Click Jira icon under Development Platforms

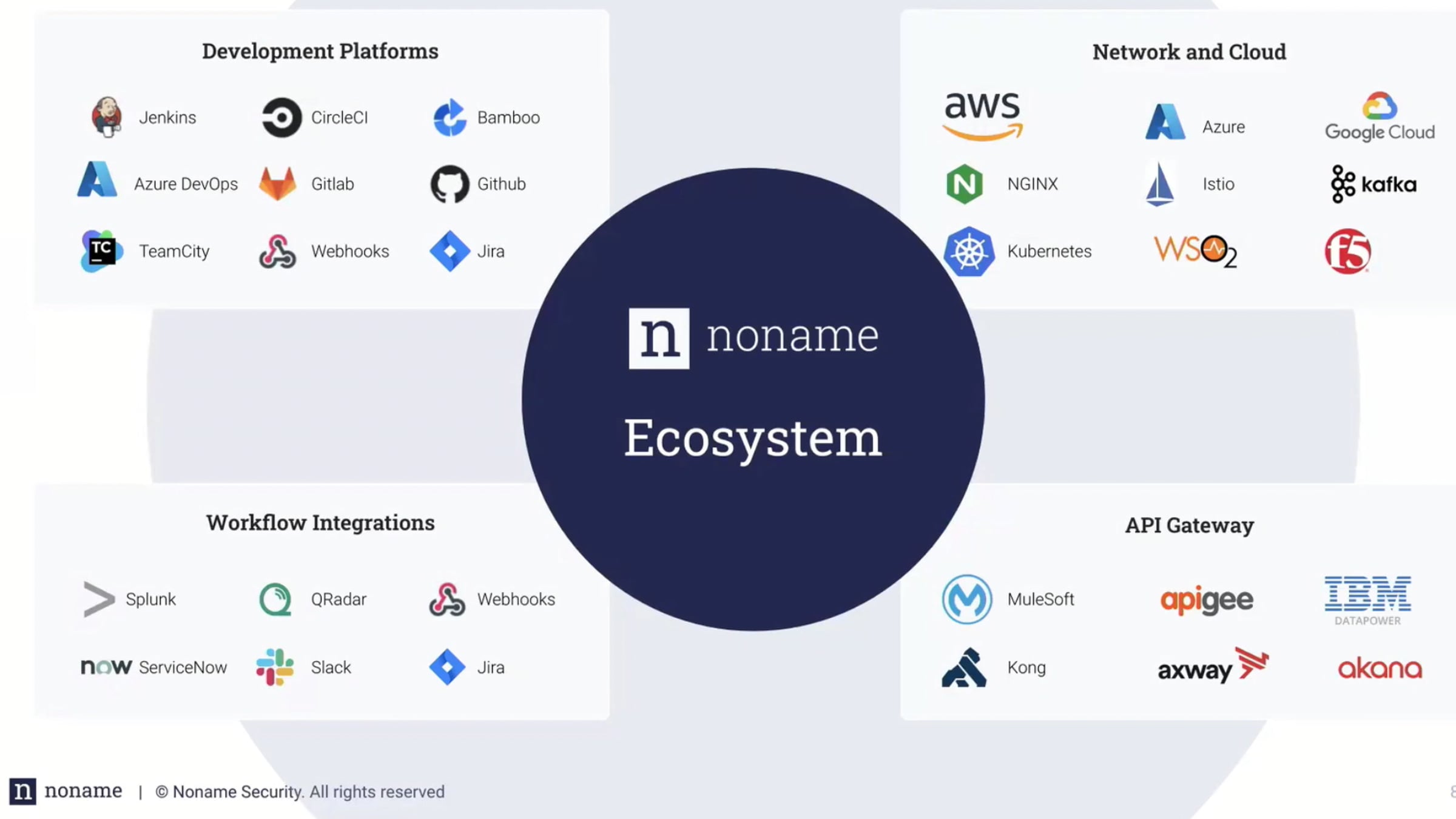pyautogui.click(x=450, y=251)
